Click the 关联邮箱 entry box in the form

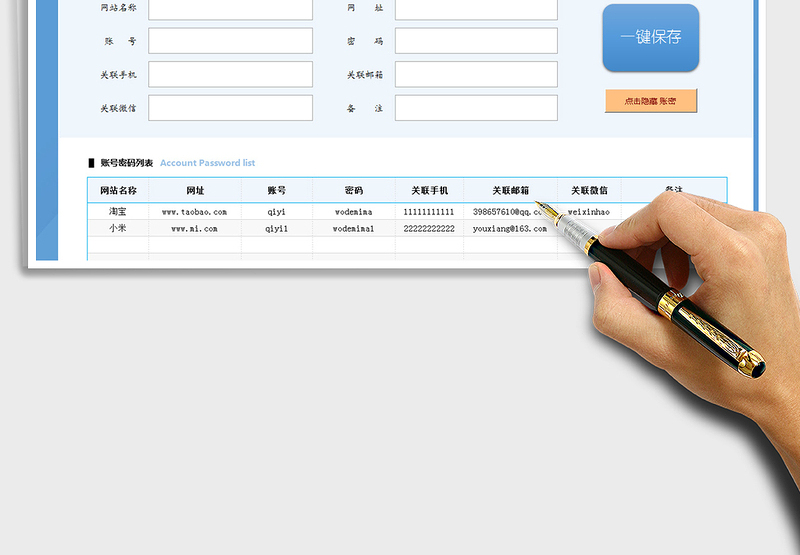click(x=476, y=75)
